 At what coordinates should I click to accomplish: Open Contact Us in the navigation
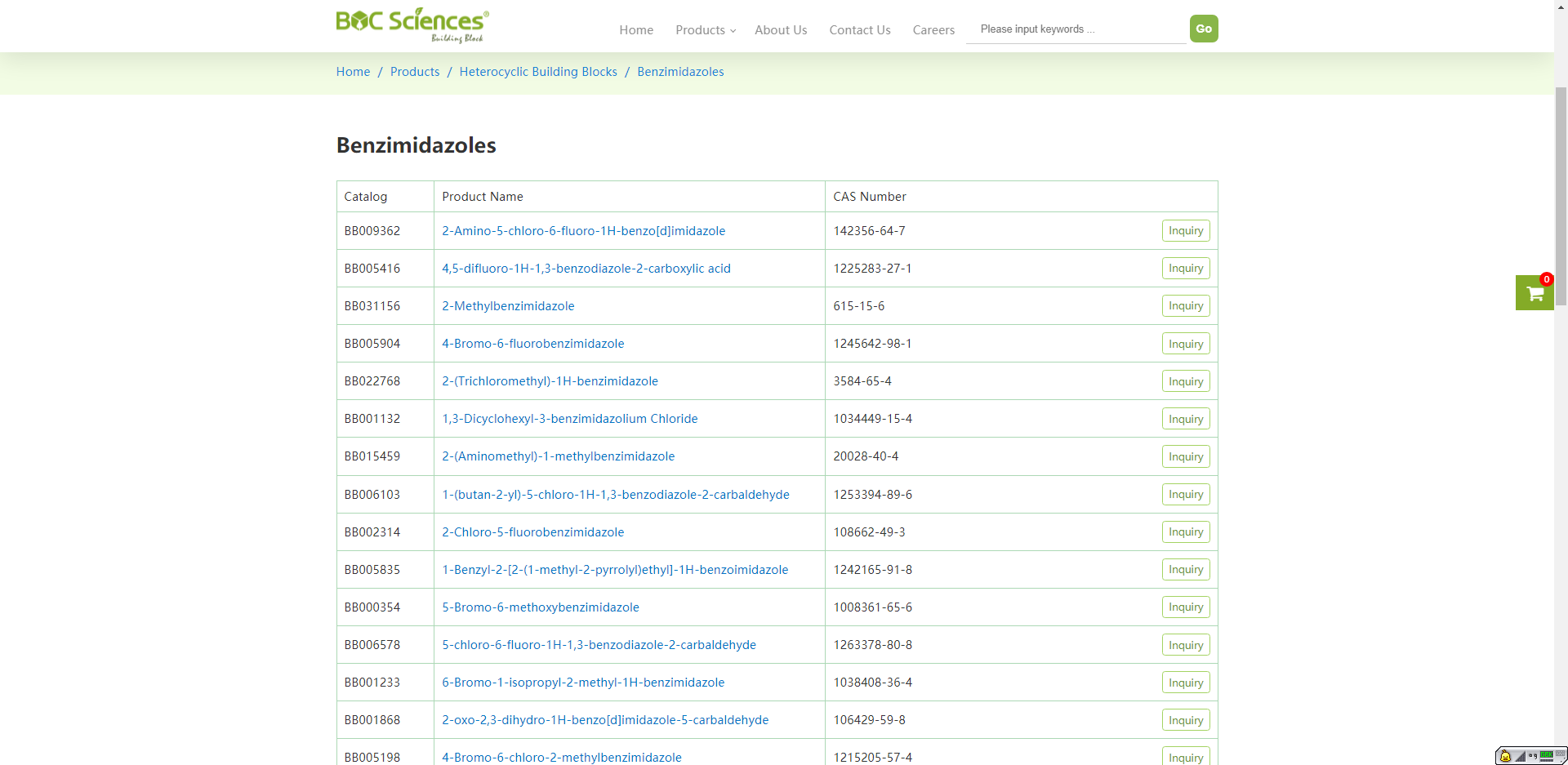point(859,30)
